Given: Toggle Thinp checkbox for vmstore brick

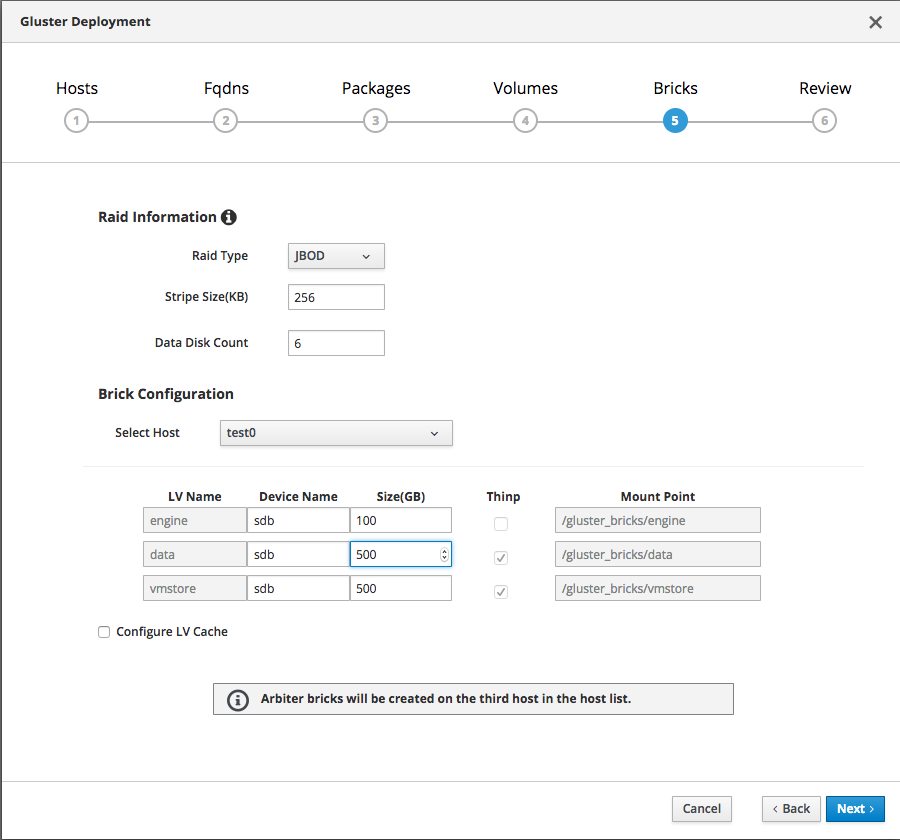Looking at the screenshot, I should point(501,592).
